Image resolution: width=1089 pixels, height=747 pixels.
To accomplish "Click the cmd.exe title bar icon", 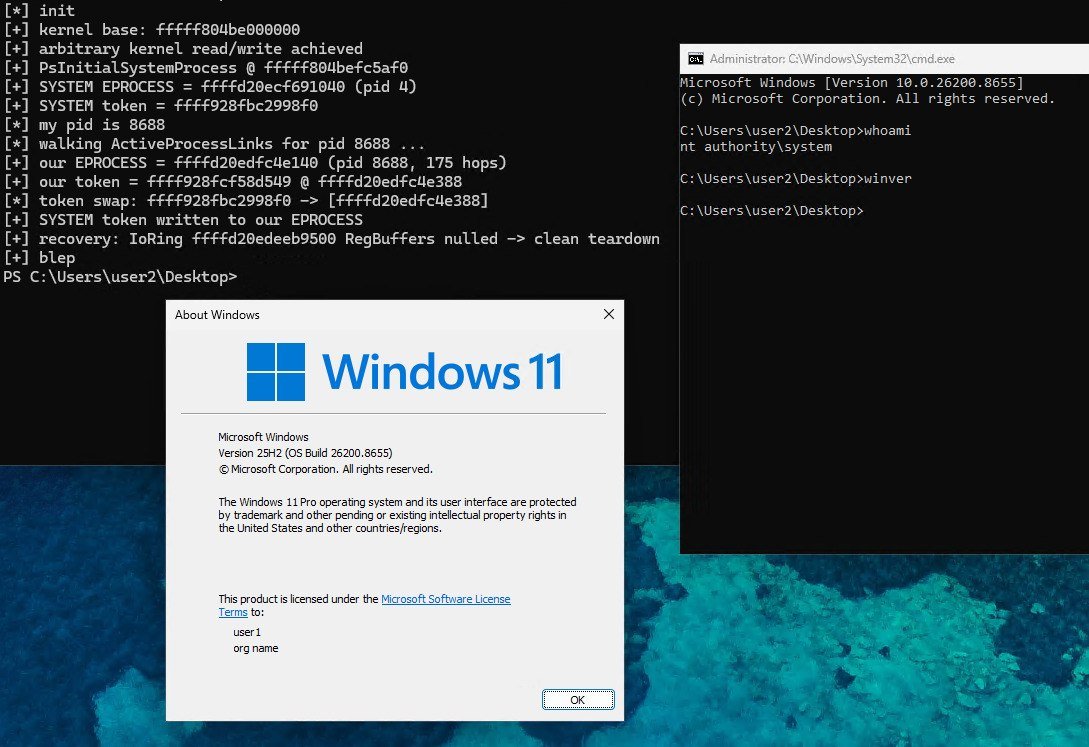I will coord(695,59).
